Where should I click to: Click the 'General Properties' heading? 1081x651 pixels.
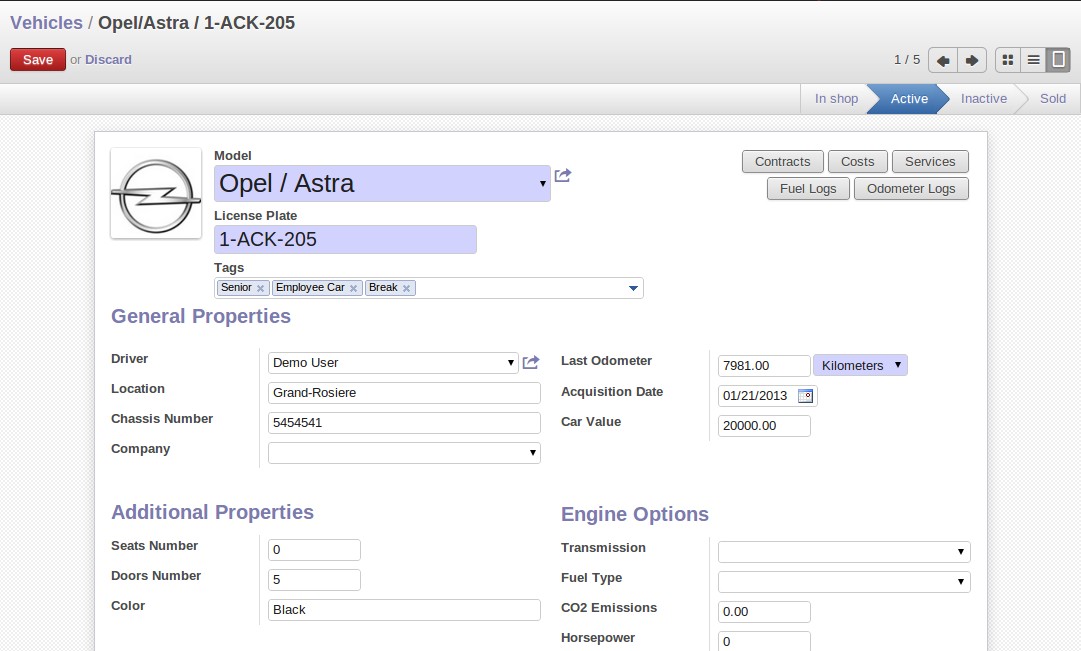pyautogui.click(x=201, y=316)
